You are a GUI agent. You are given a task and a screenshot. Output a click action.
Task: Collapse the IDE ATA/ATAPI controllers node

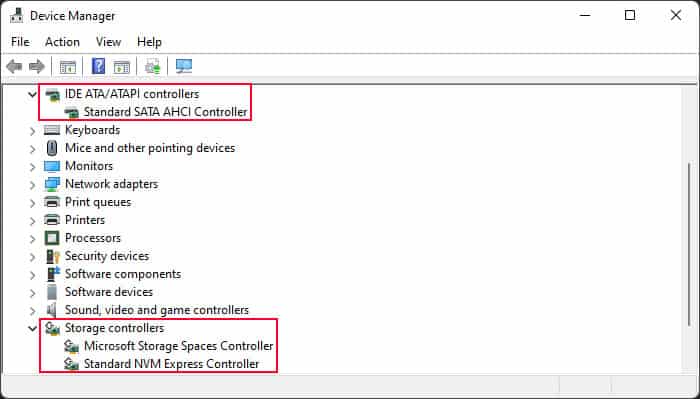point(32,95)
